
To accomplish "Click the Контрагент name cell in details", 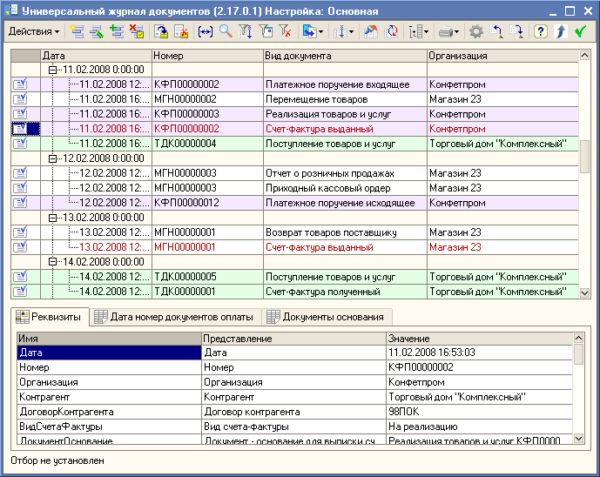I will pyautogui.click(x=109, y=397).
